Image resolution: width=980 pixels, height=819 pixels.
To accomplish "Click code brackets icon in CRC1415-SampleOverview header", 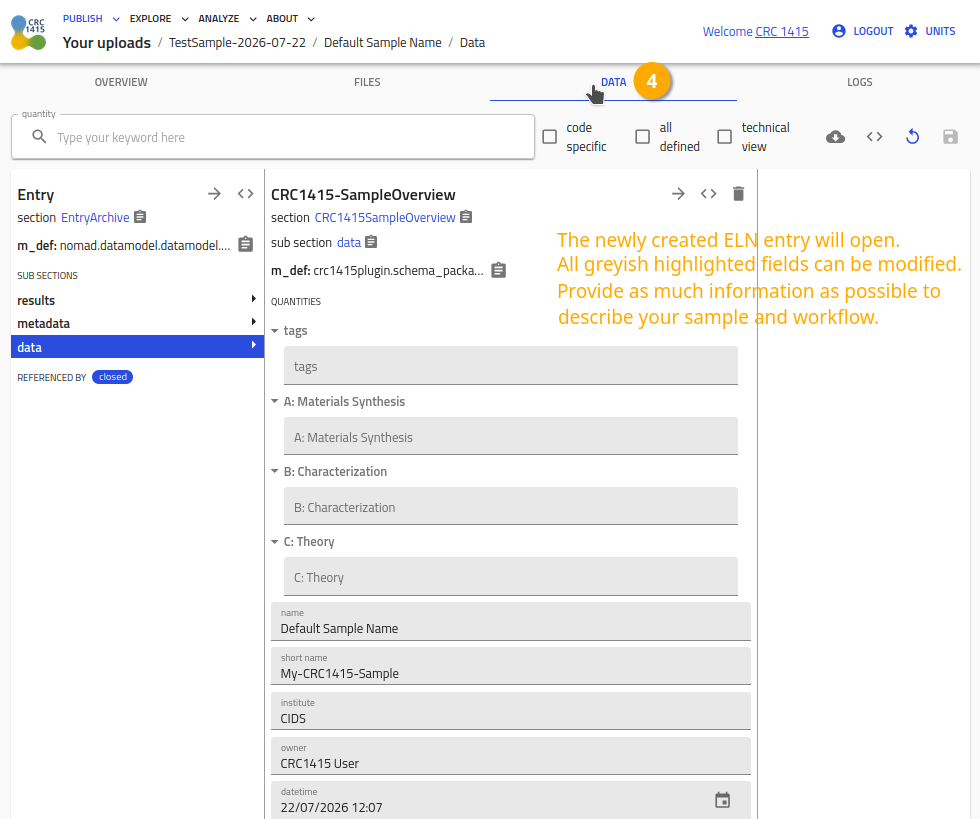I will [x=708, y=194].
